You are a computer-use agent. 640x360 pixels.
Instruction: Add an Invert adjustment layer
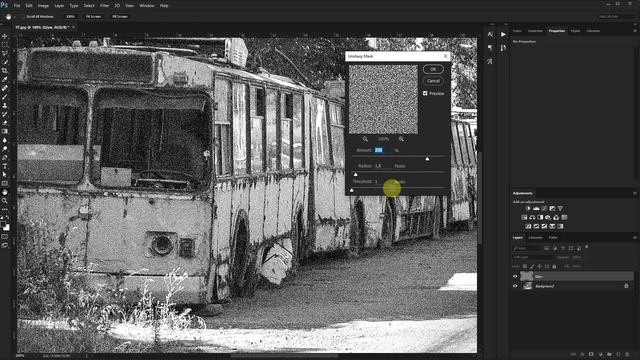pos(528,226)
